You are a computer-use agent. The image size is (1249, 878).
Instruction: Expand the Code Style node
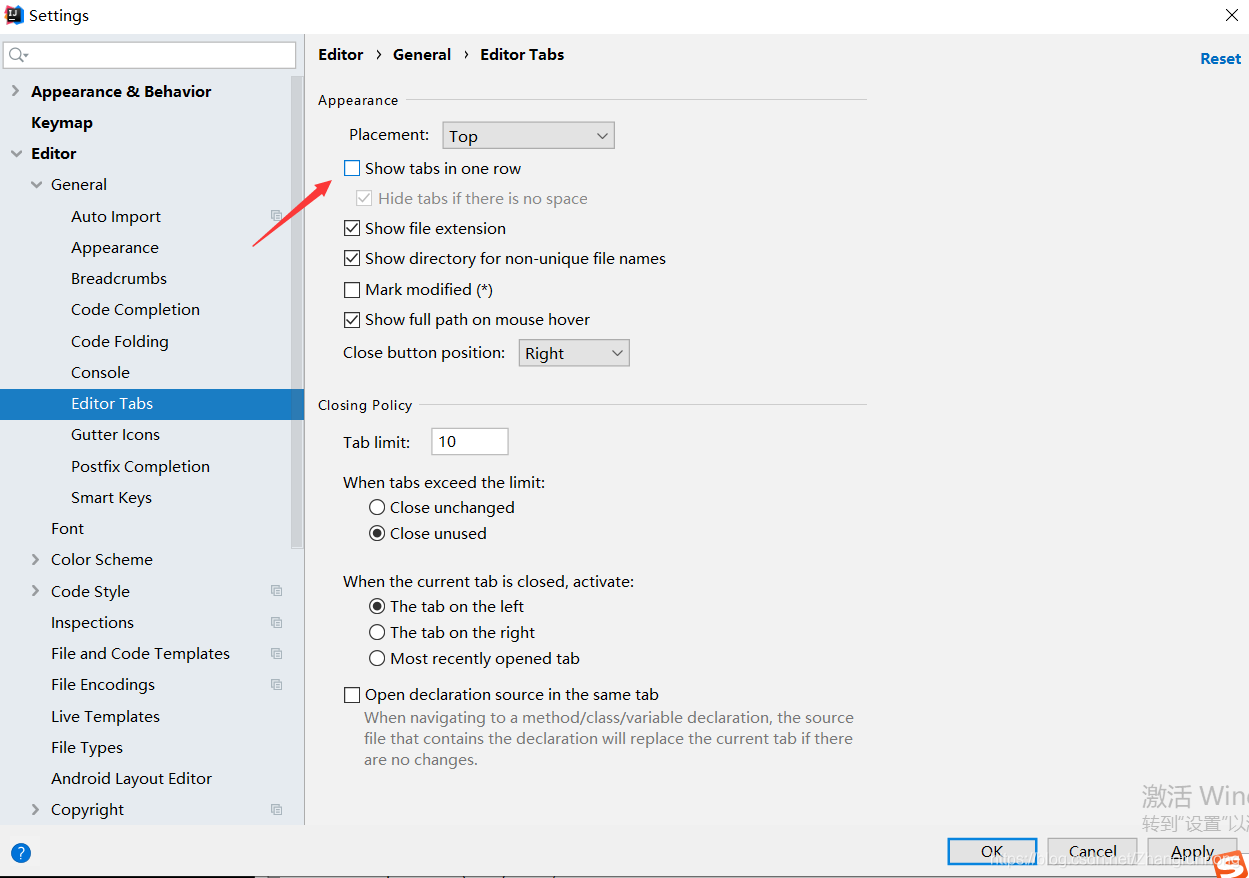click(x=36, y=591)
